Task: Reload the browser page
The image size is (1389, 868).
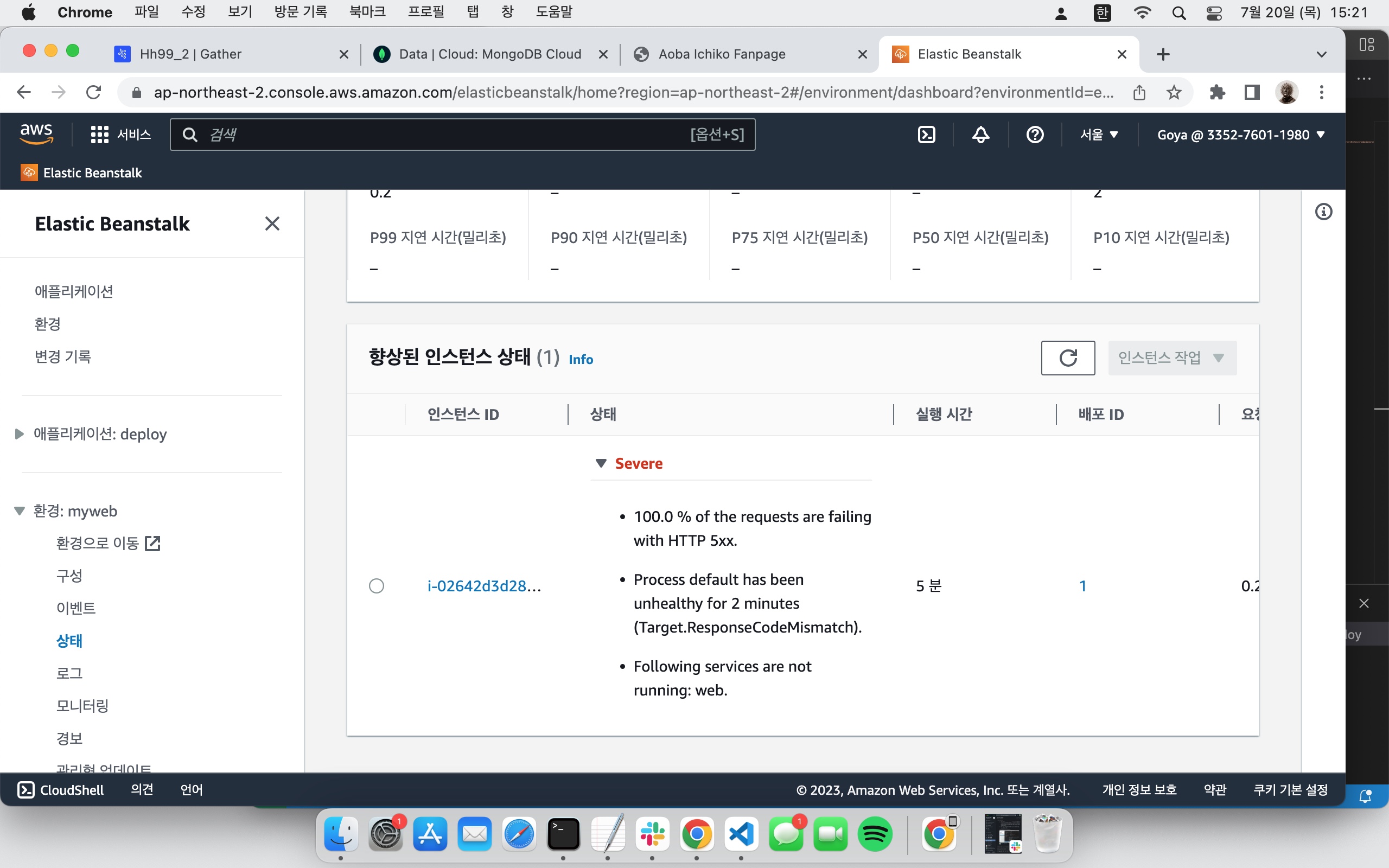Action: pos(93,92)
